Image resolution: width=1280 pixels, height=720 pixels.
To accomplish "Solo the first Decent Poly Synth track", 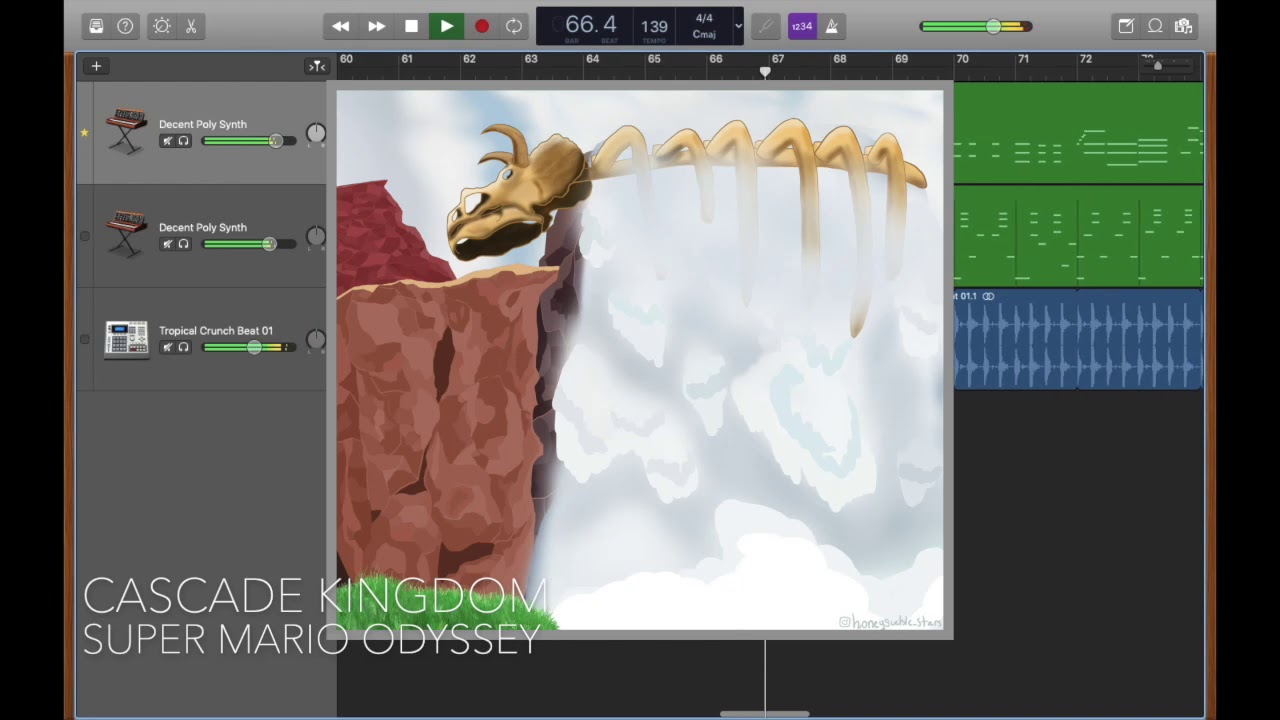I will tap(183, 141).
